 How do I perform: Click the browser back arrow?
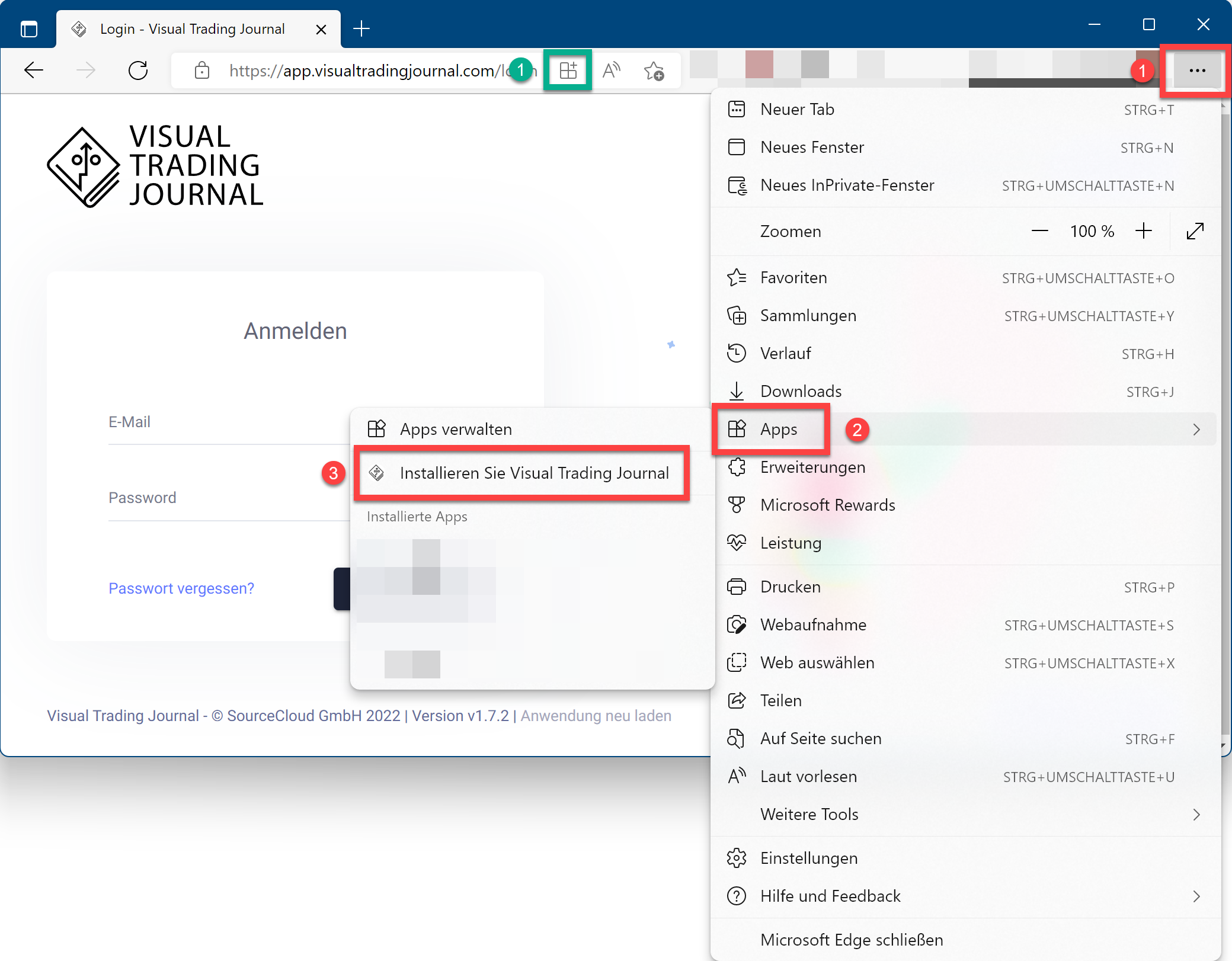pos(34,71)
